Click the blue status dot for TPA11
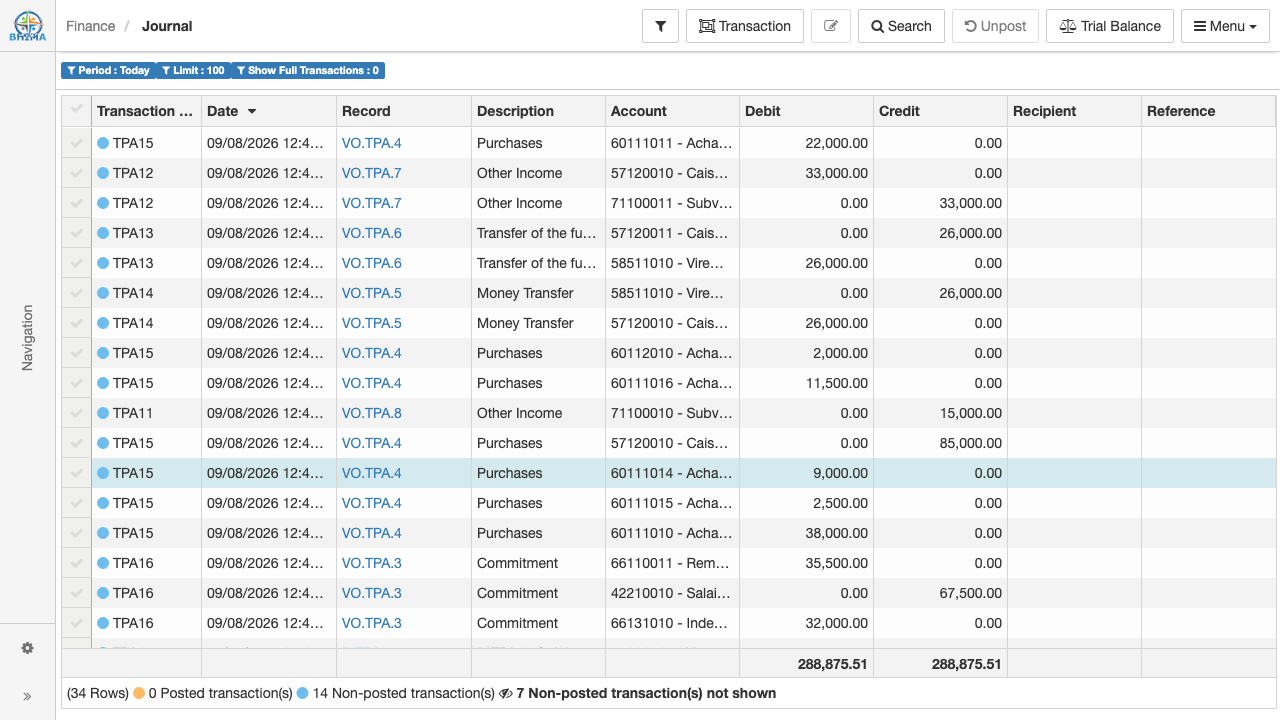1280x720 pixels. 103,413
